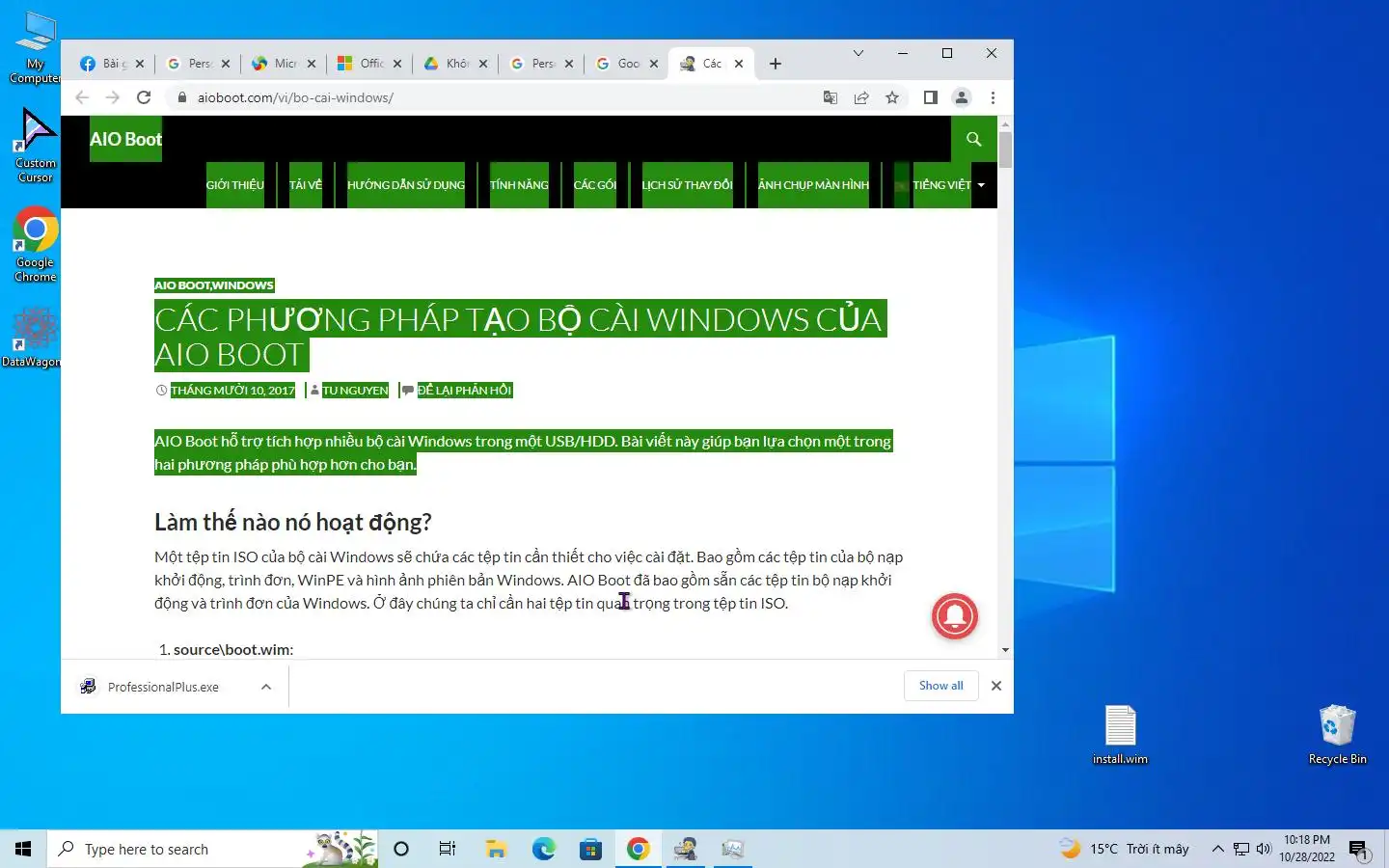Switch to the 'Offic' tab

369,64
